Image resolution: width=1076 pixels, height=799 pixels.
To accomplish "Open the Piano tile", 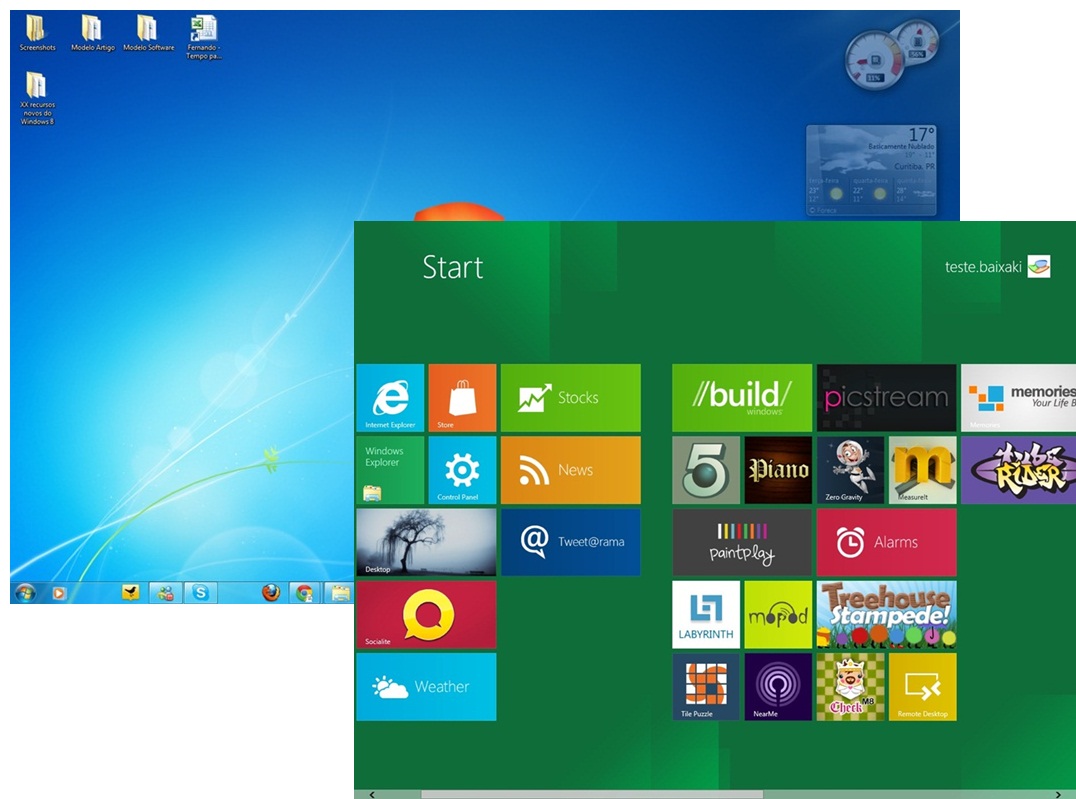I will pyautogui.click(x=778, y=470).
